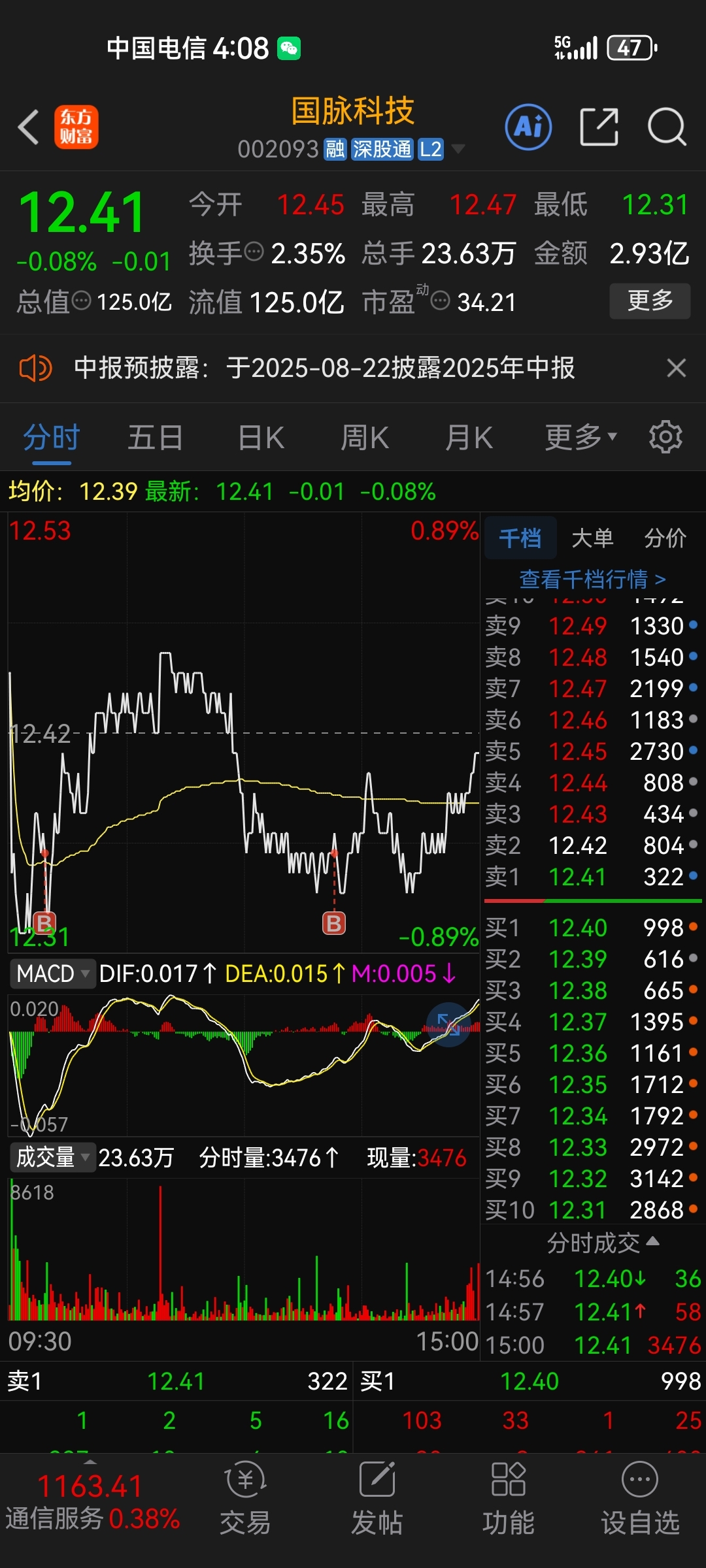706x1568 pixels.
Task: Expand the 通信服务 sector index panel
Action: click(x=92, y=1500)
